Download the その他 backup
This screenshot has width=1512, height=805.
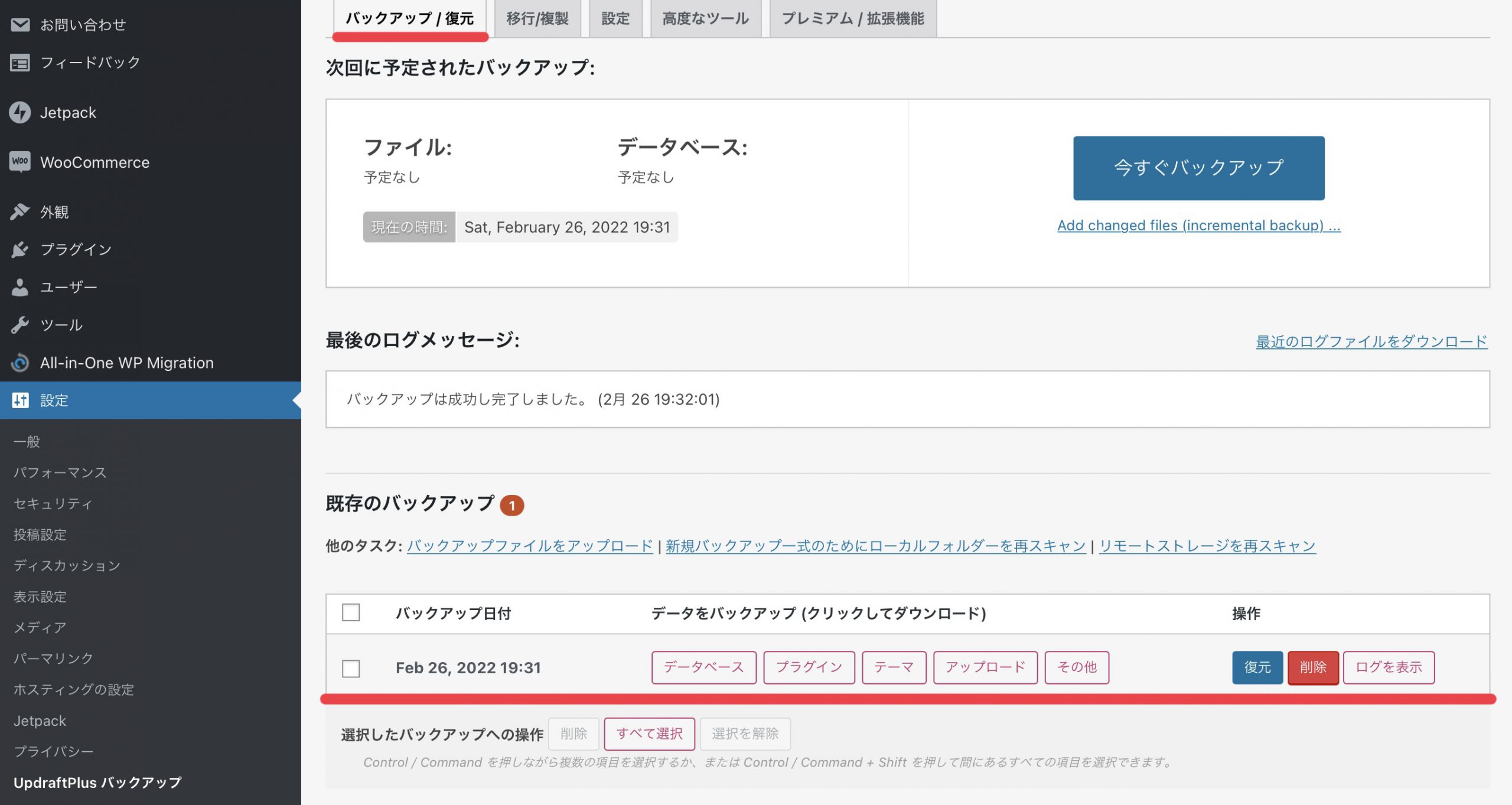coord(1077,667)
